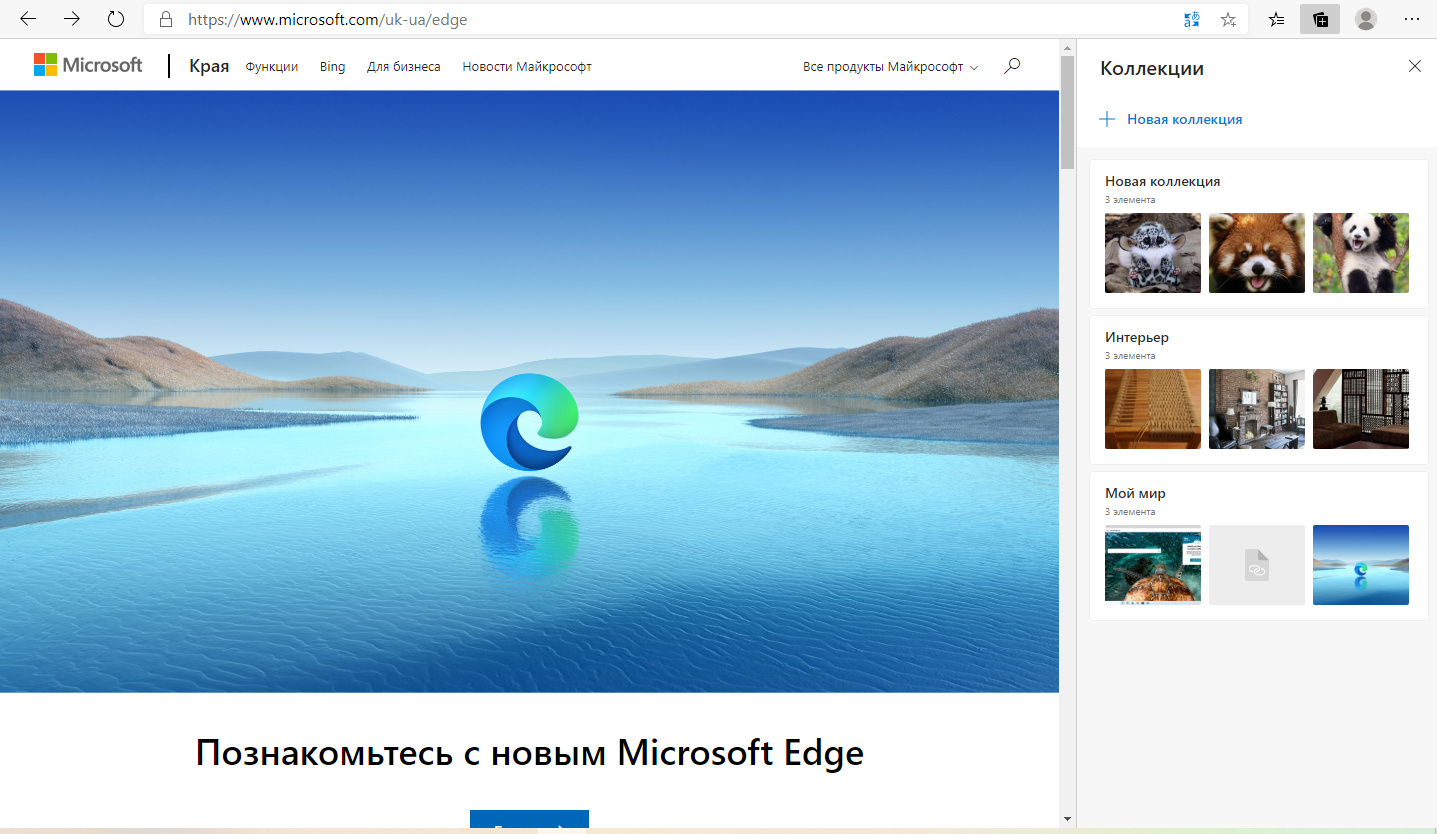Select the snow leopard cub thumbnail

pos(1153,253)
